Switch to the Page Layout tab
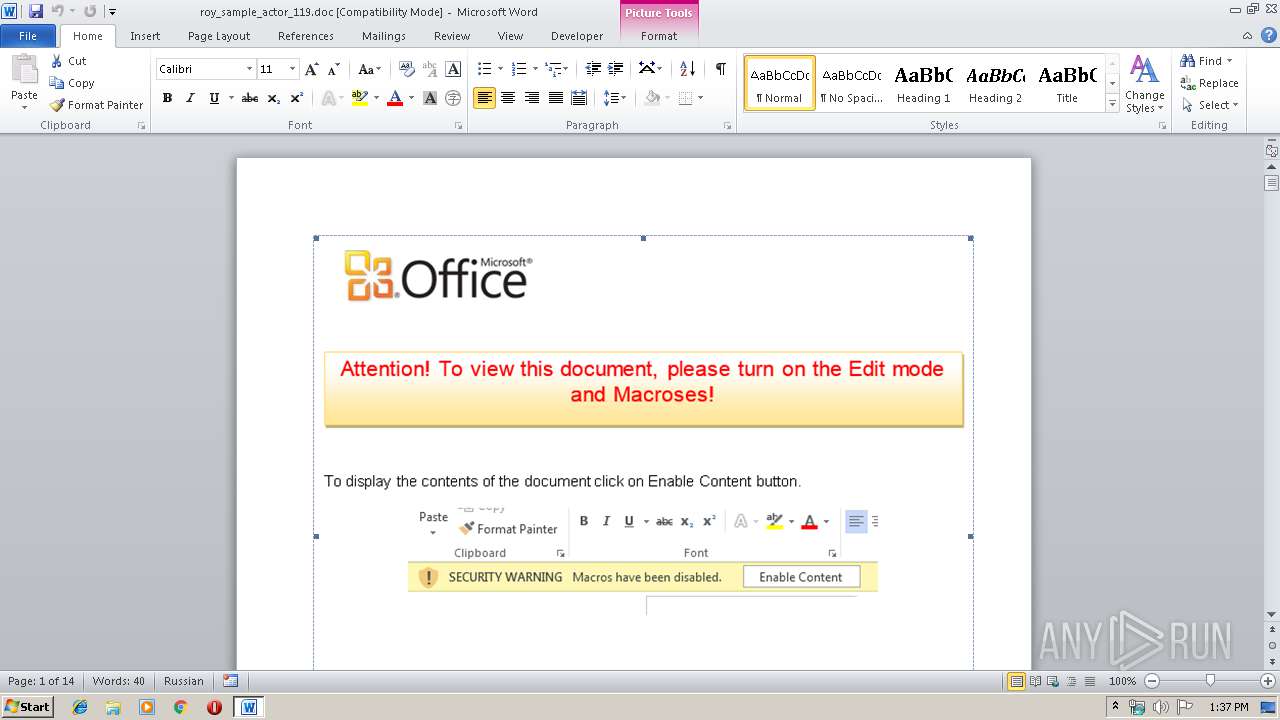This screenshot has width=1280, height=720. [219, 36]
